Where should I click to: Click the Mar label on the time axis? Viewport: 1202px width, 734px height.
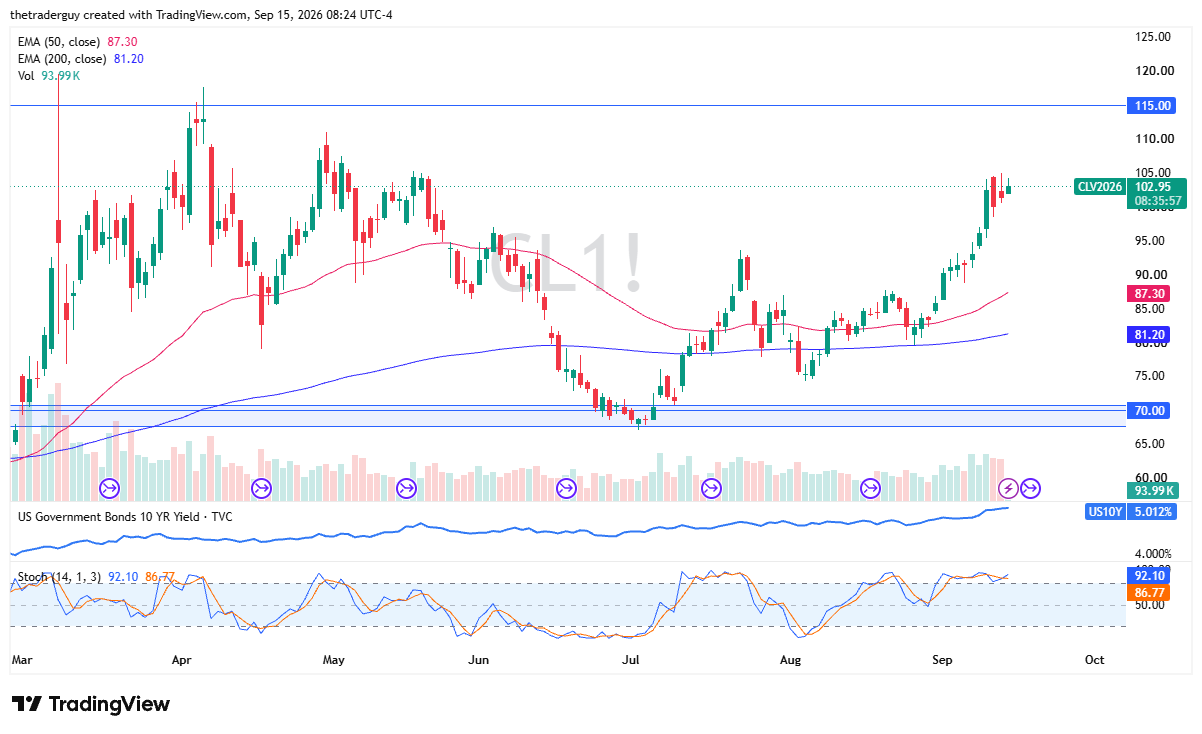pos(22,660)
